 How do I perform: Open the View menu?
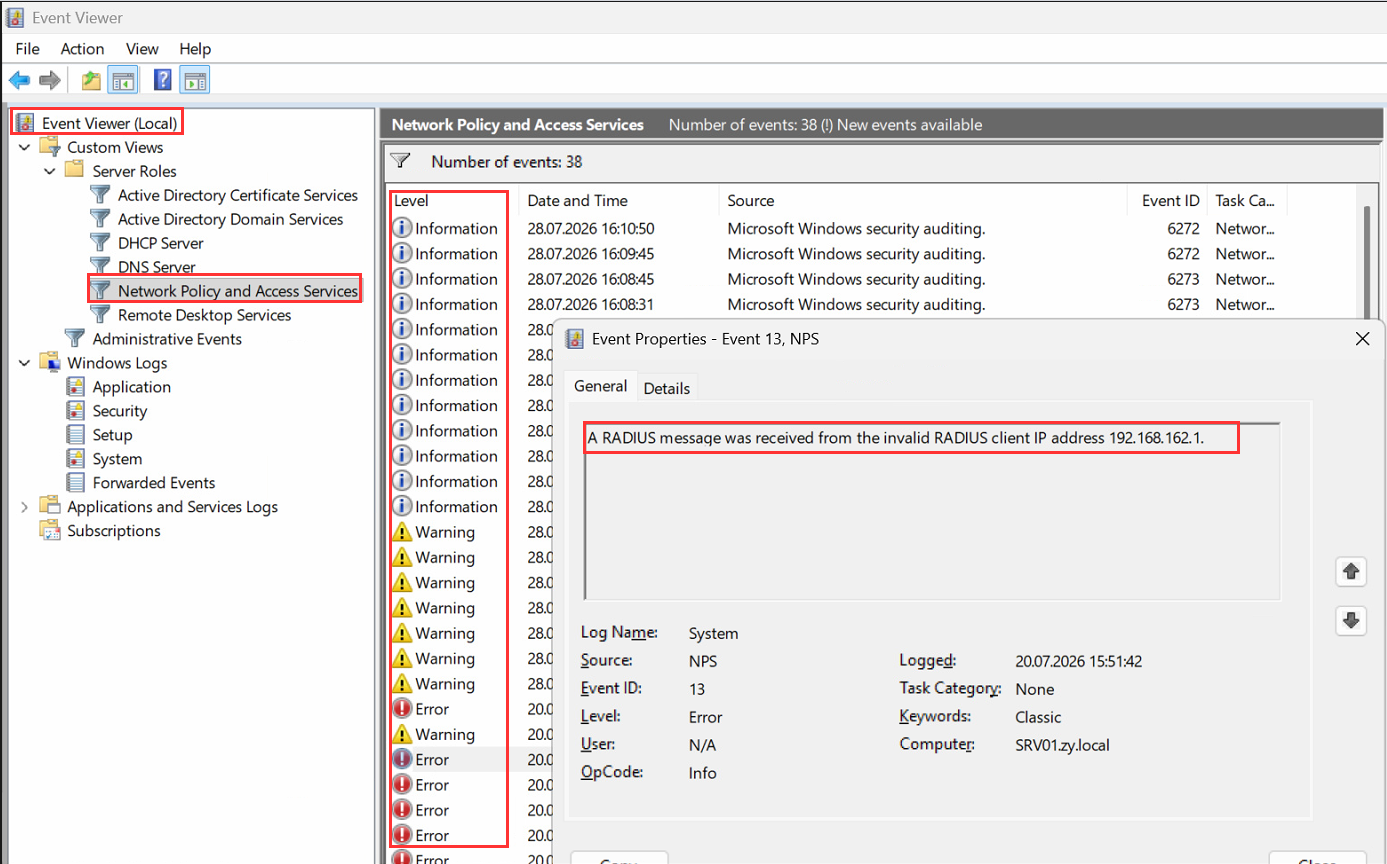(x=142, y=49)
